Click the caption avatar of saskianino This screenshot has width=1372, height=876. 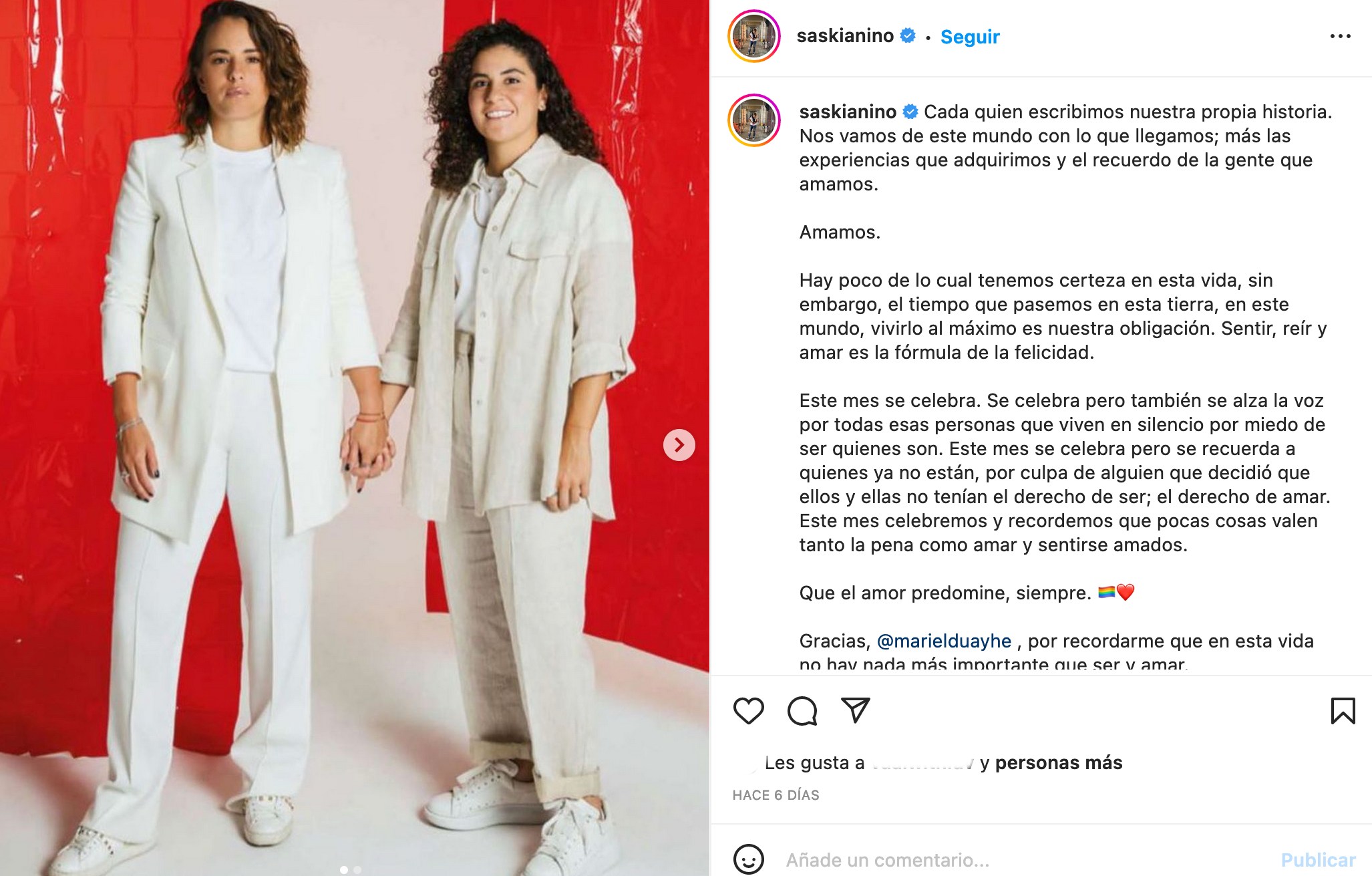pyautogui.click(x=754, y=120)
